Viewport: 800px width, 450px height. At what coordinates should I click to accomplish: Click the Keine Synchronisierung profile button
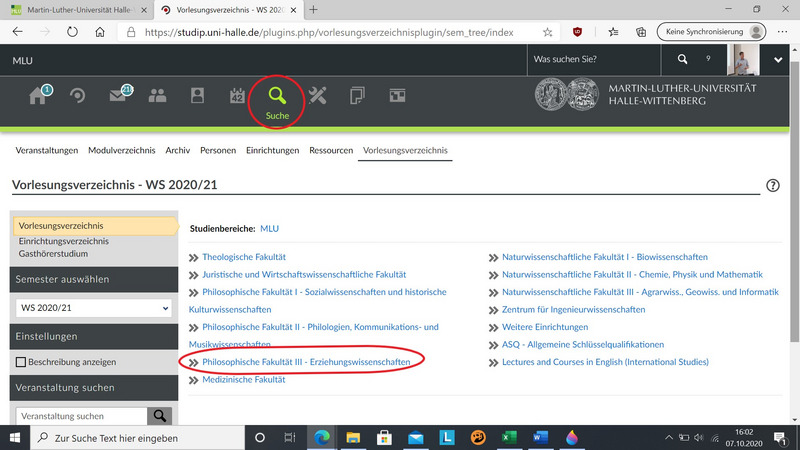pyautogui.click(x=711, y=32)
